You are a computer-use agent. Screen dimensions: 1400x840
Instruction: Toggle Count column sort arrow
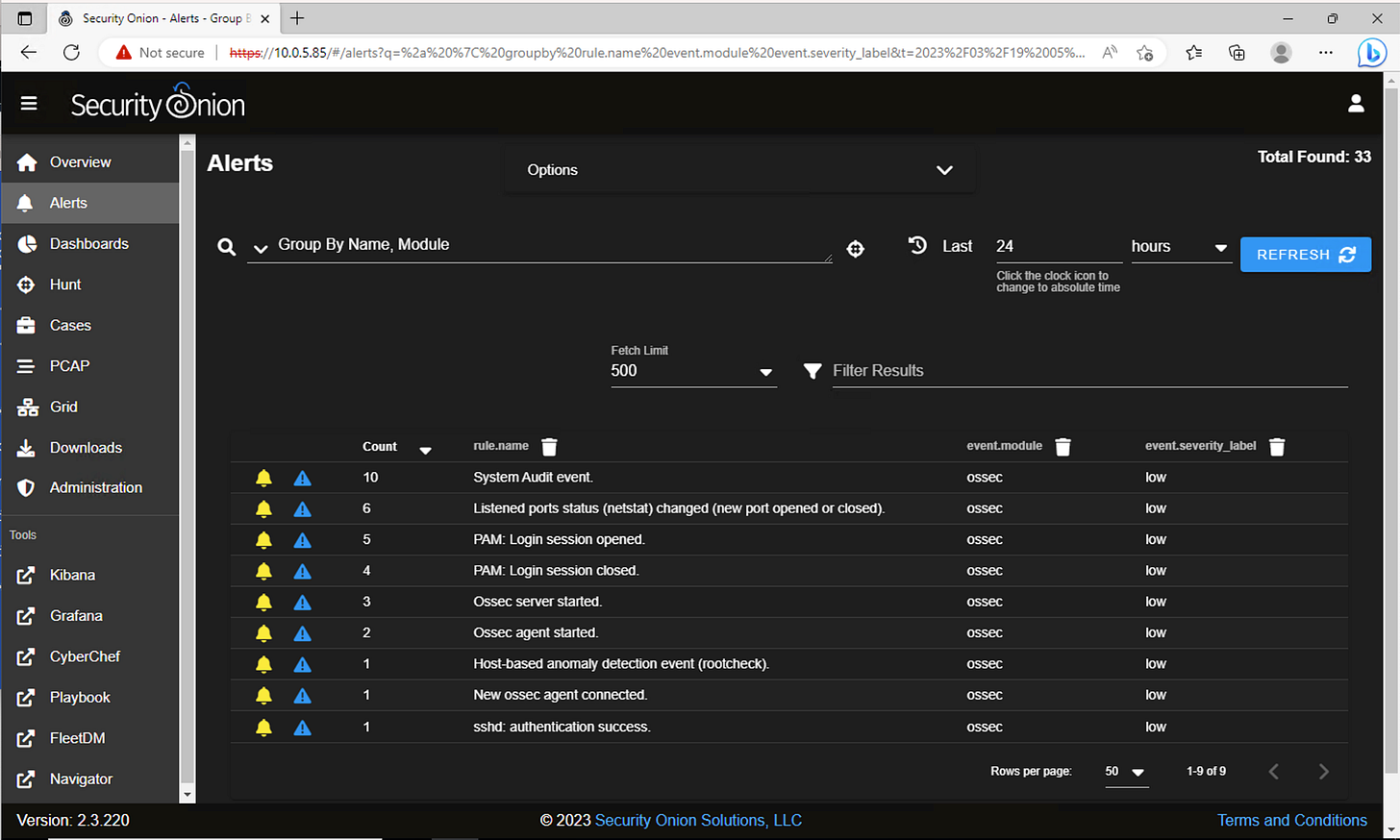425,450
